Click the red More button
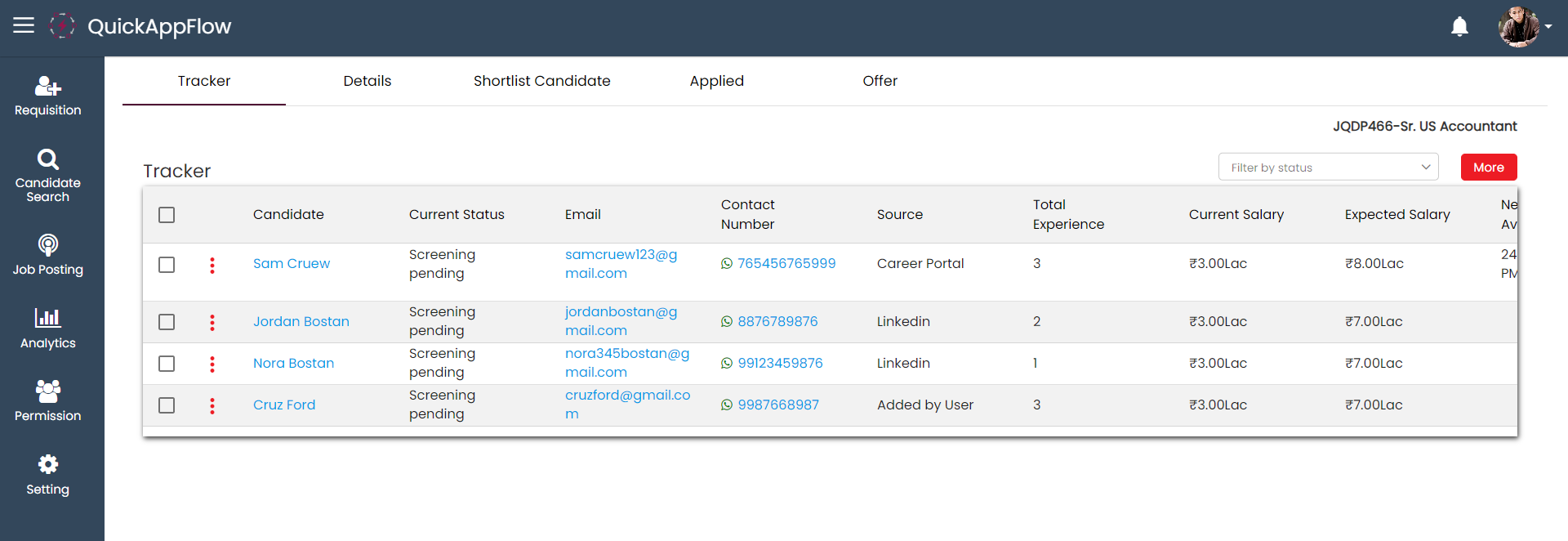This screenshot has height=541, width=1568. pyautogui.click(x=1488, y=168)
